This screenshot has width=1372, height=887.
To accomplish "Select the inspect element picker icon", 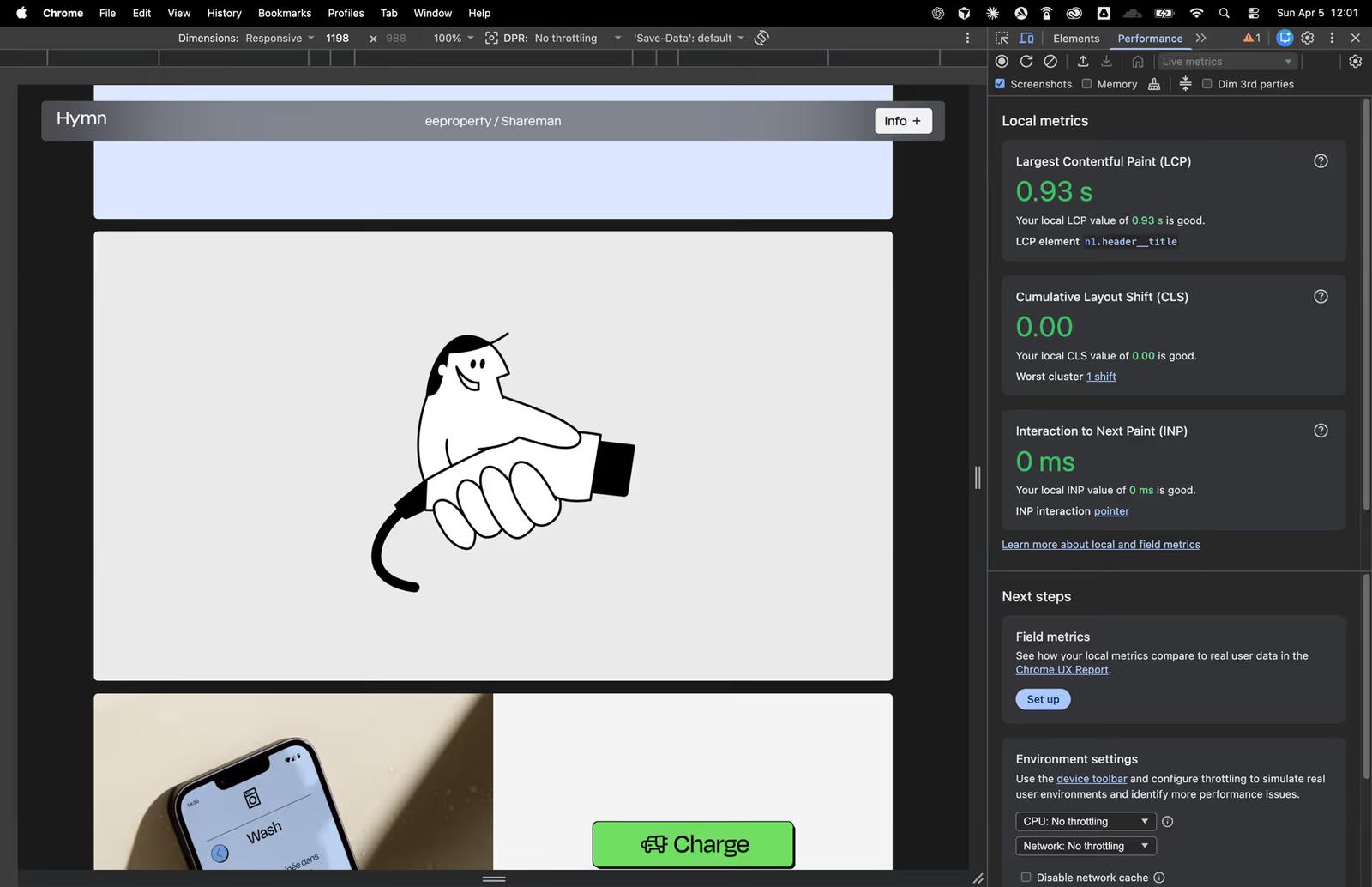I will click(1002, 38).
